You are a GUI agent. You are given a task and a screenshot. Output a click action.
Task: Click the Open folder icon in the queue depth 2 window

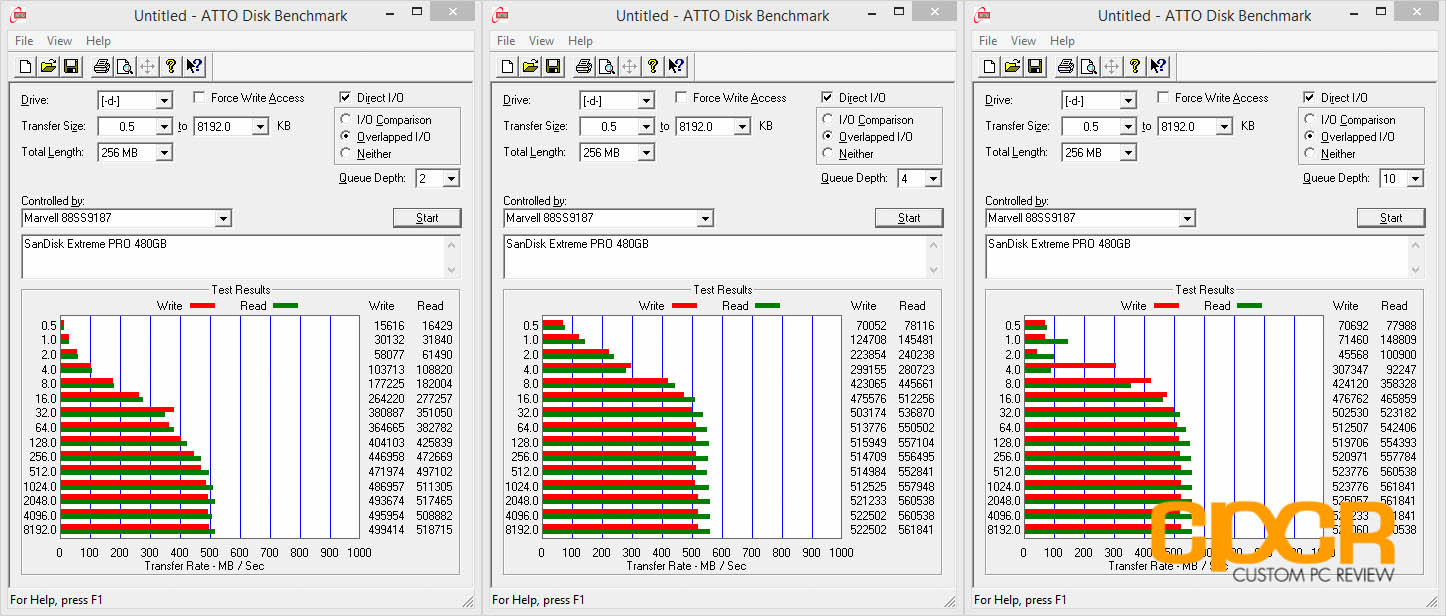(x=48, y=67)
